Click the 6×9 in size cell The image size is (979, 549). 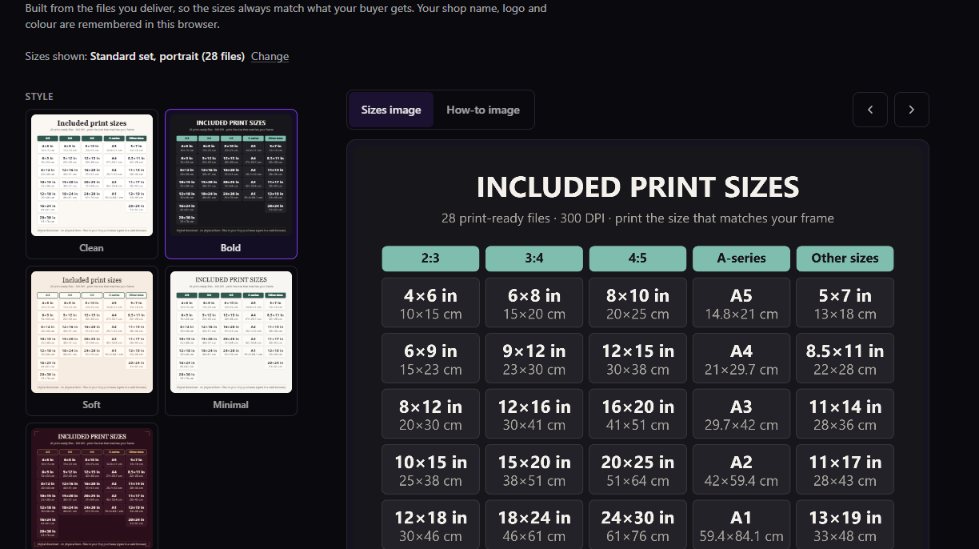[430, 359]
